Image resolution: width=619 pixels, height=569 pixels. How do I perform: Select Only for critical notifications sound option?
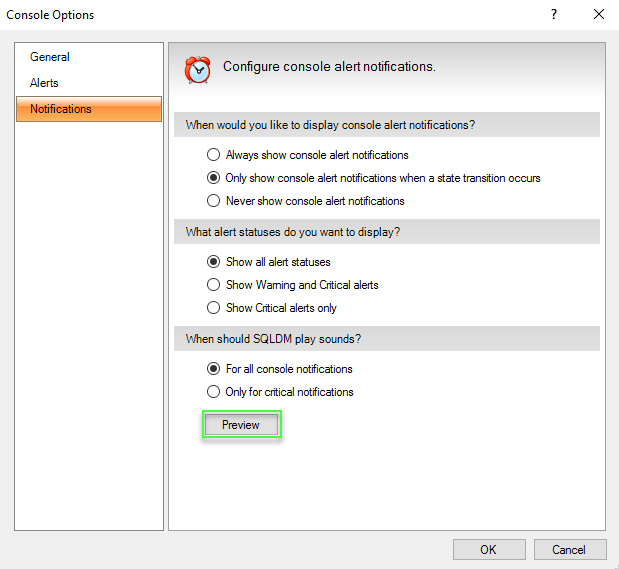(x=213, y=392)
